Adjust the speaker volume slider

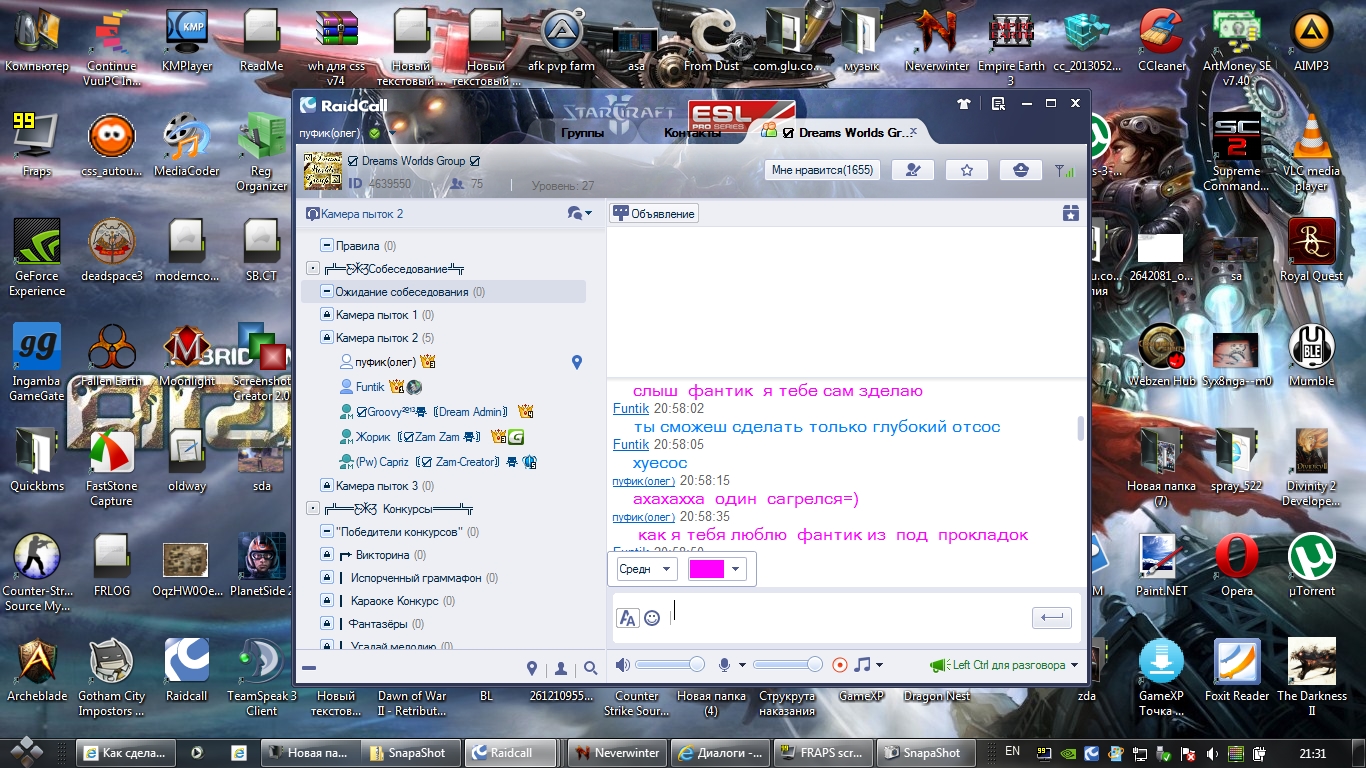pos(671,665)
